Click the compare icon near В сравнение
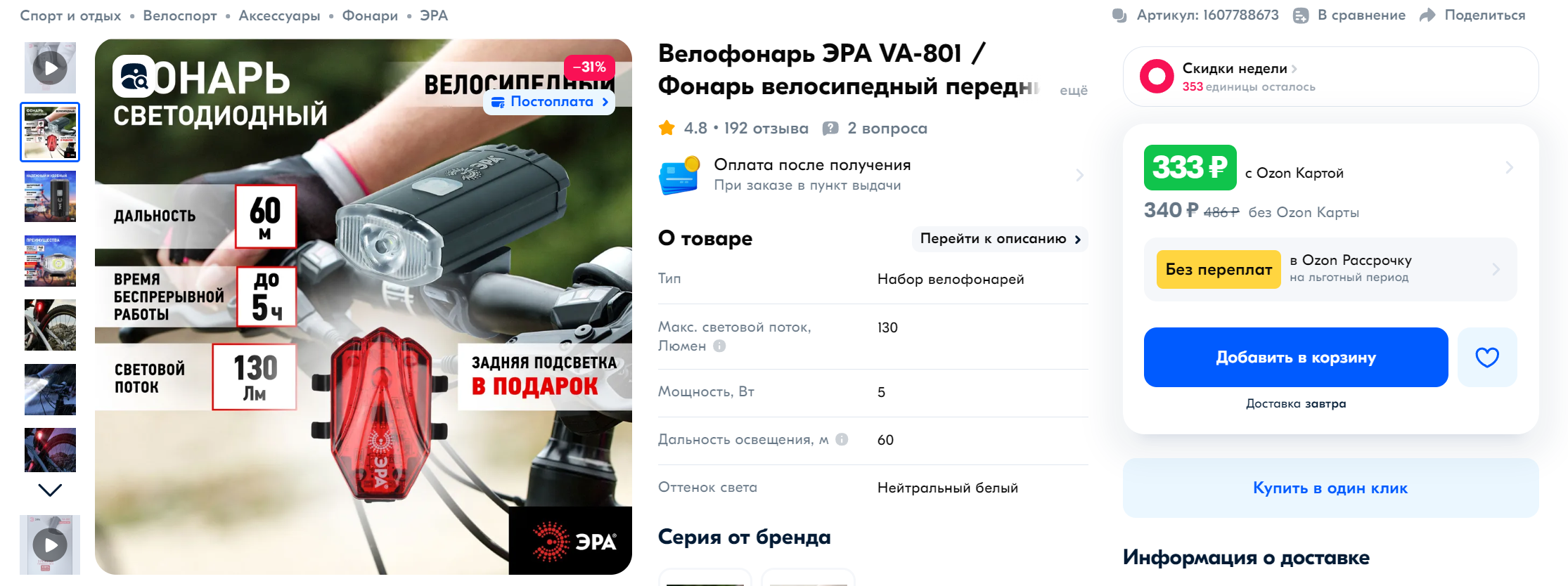 1301,15
